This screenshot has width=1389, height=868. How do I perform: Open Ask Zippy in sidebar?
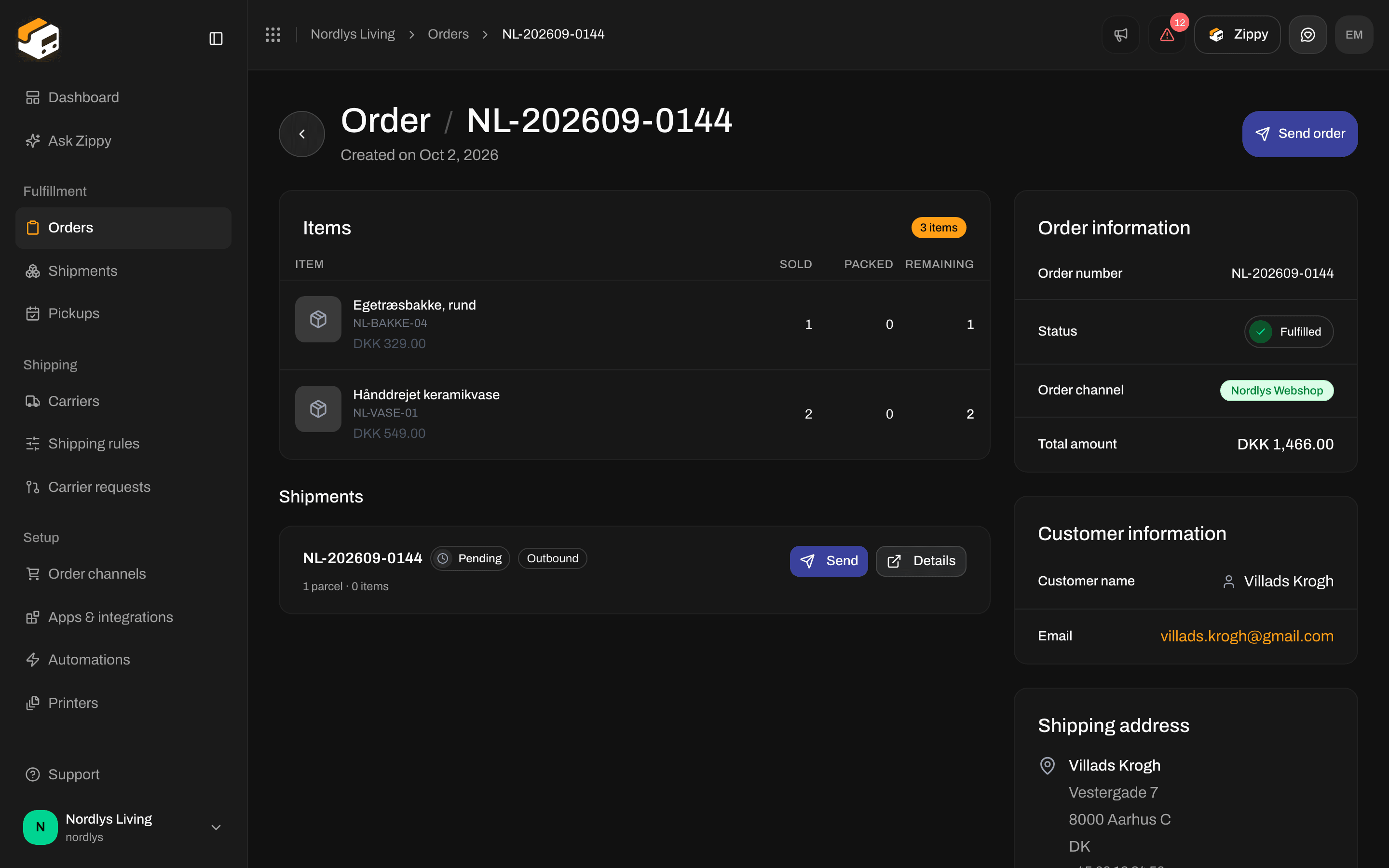(123, 141)
